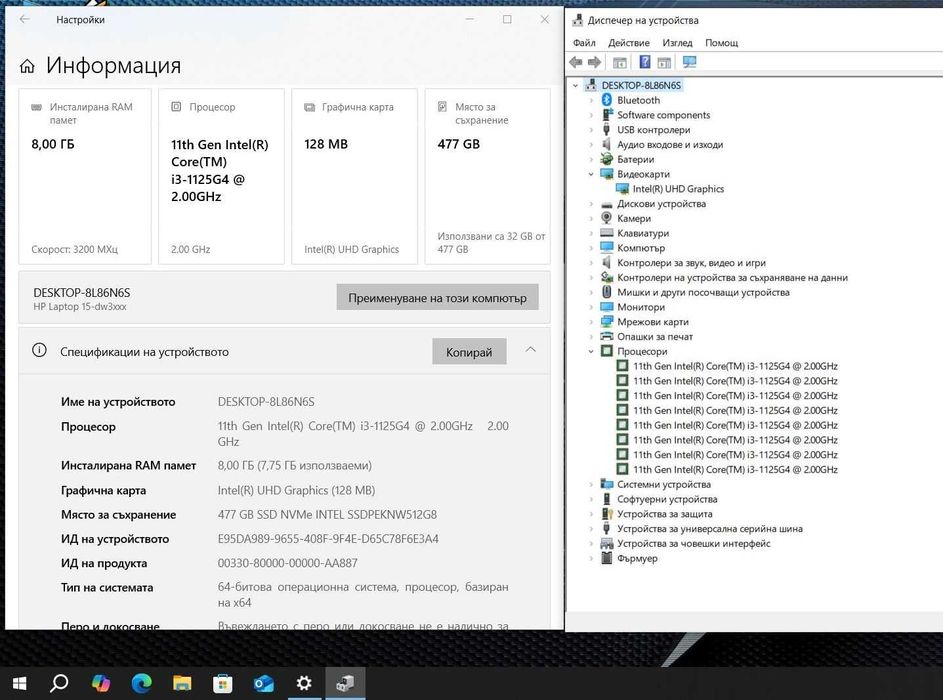943x700 pixels.
Task: Click Device Manager taskbar icon
Action: [x=345, y=683]
